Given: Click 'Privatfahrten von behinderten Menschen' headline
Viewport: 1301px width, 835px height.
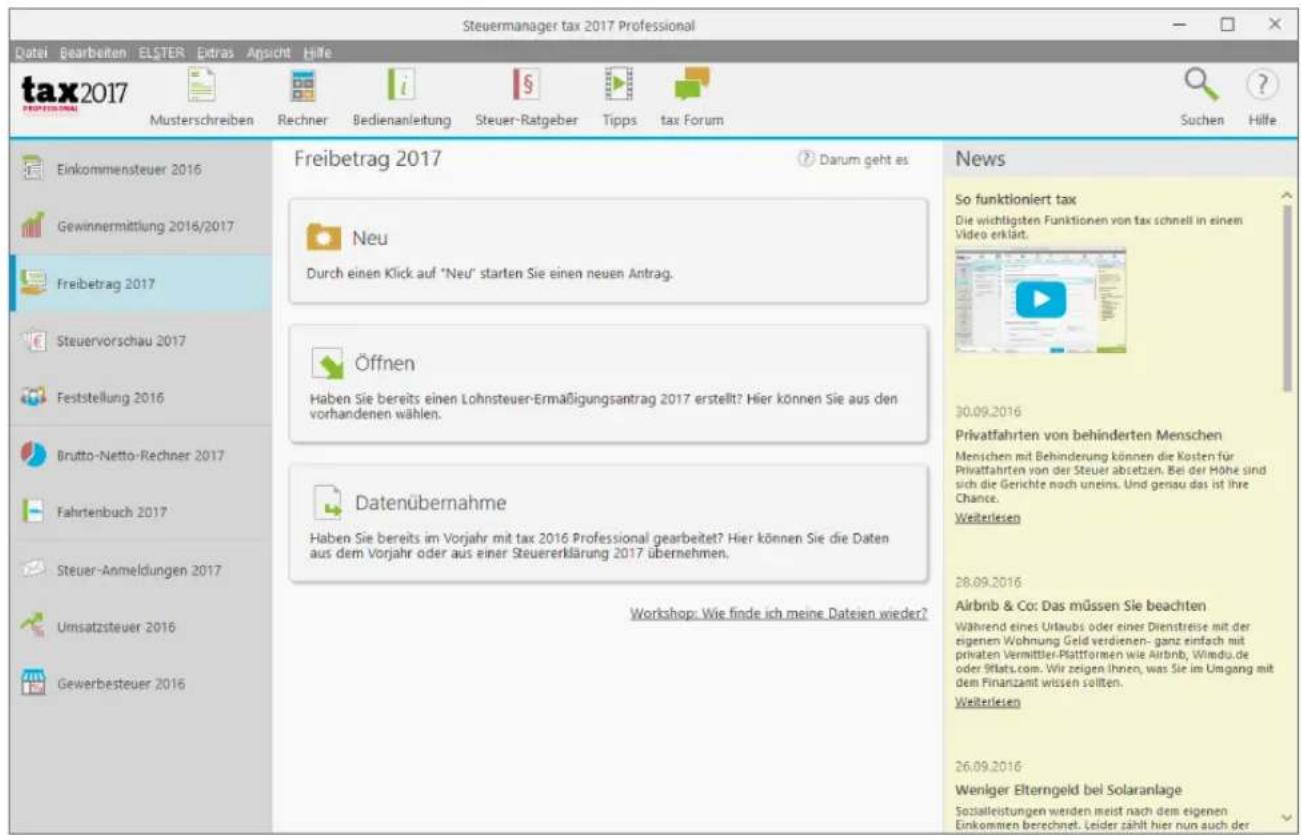Looking at the screenshot, I should (1088, 435).
